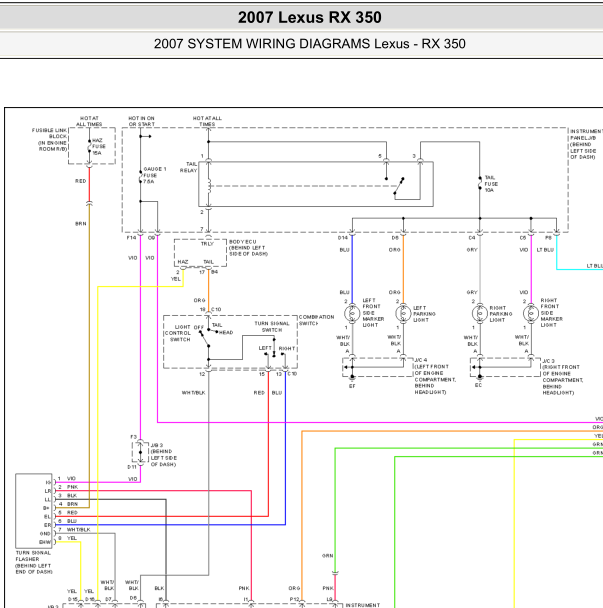Click the 'J/C 4' junction connector label

[421, 360]
